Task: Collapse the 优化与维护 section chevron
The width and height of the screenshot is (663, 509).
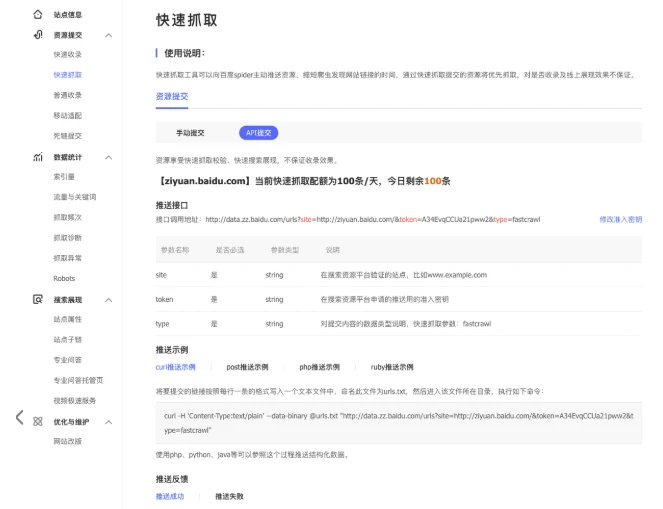Action: tap(108, 422)
